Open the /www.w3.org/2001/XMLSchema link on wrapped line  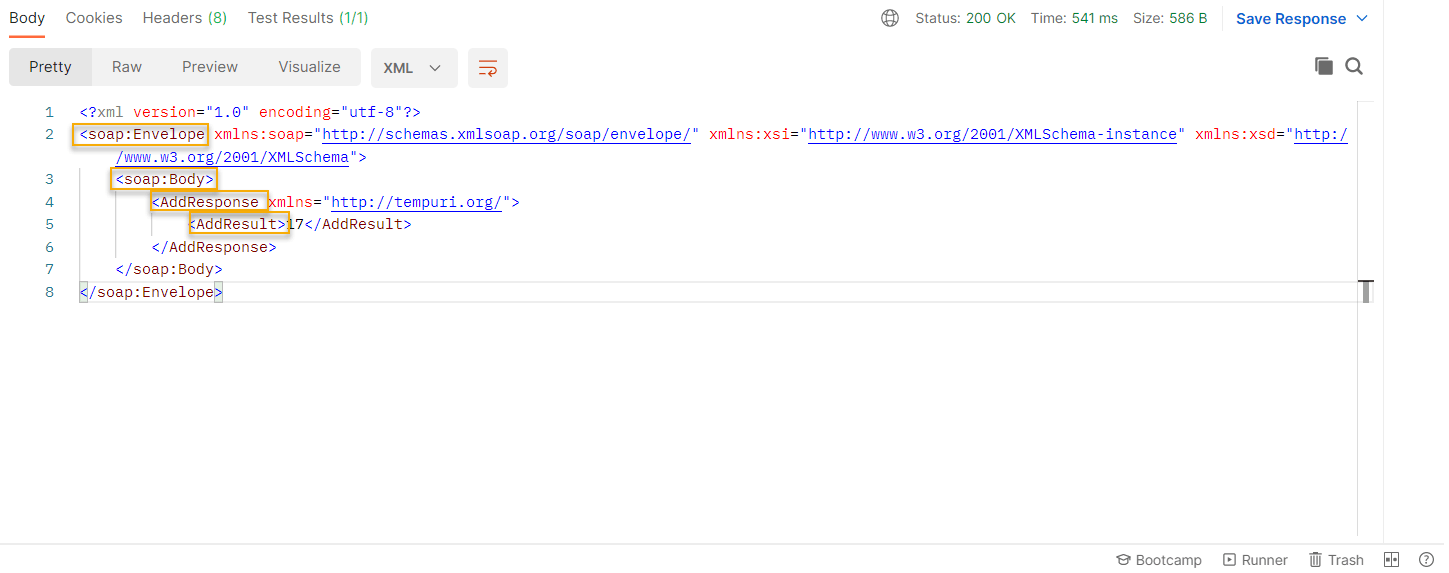coord(232,157)
